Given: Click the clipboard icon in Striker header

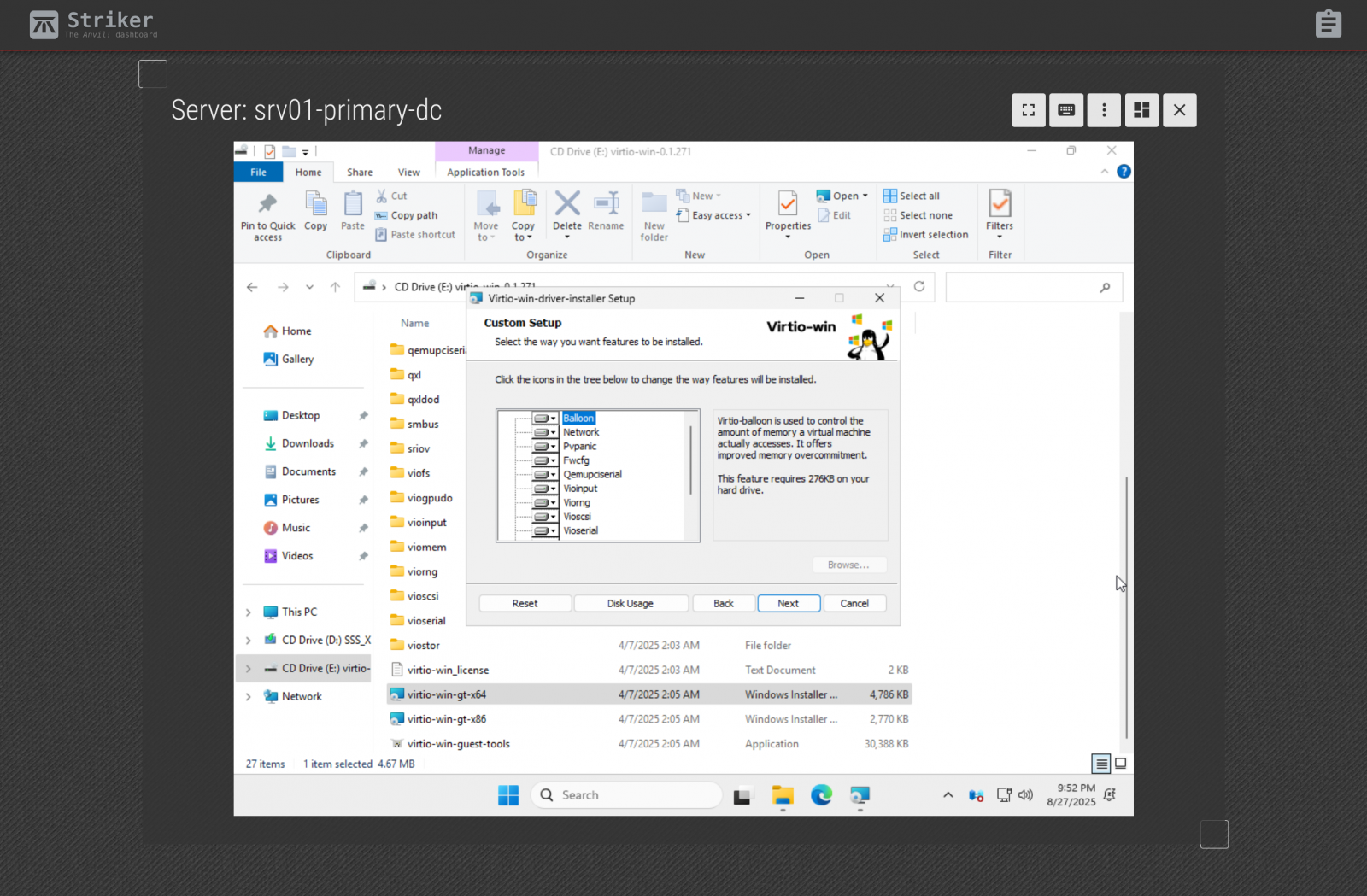Looking at the screenshot, I should point(1328,24).
